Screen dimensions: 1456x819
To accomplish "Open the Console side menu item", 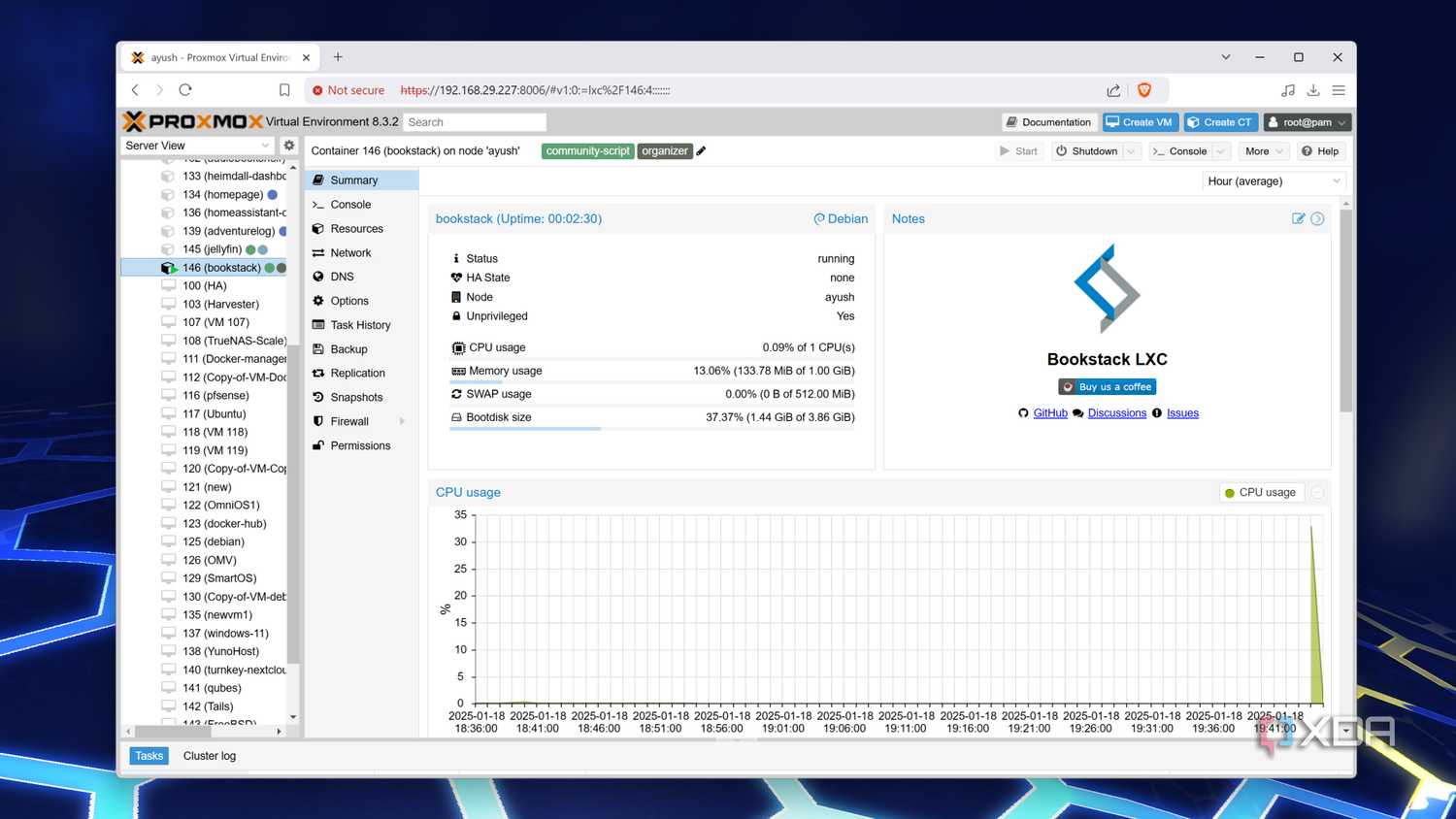I will [x=362, y=205].
